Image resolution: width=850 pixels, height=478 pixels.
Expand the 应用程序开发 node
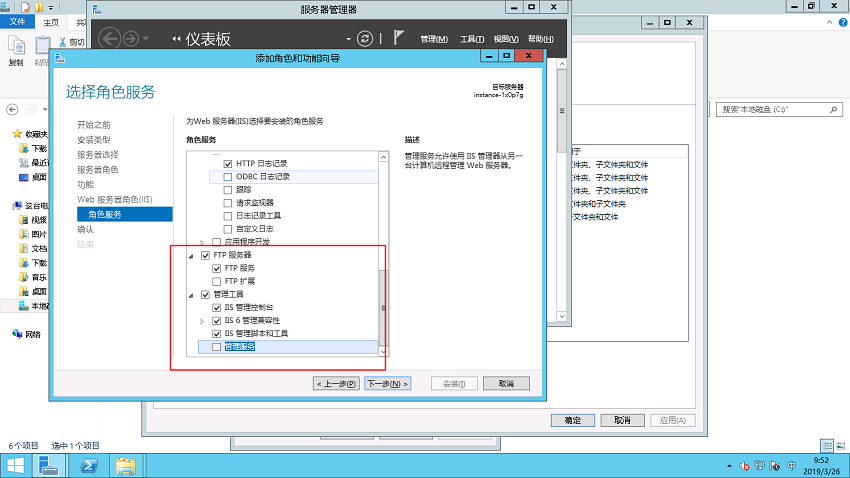(202, 242)
